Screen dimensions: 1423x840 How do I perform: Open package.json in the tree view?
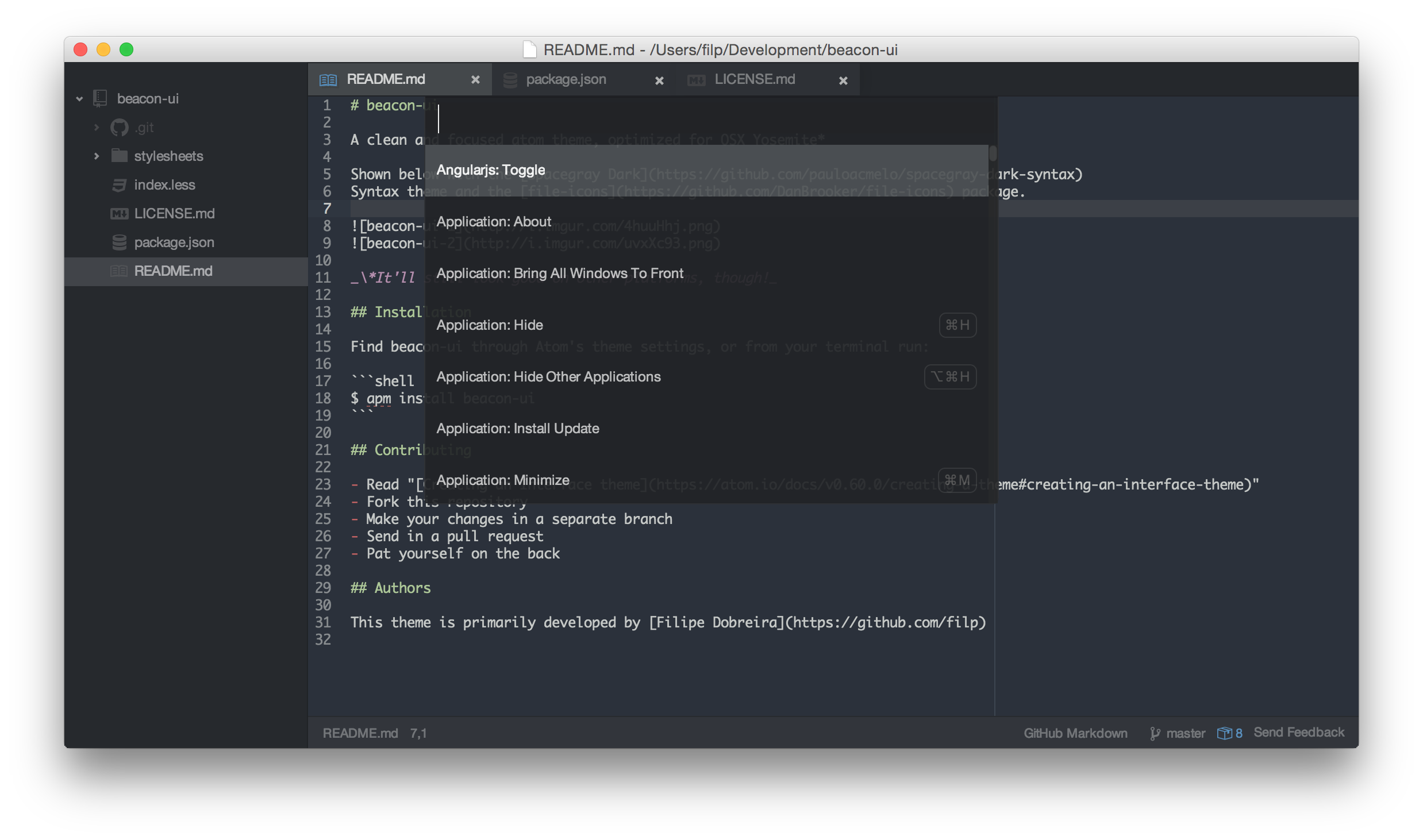point(186,242)
